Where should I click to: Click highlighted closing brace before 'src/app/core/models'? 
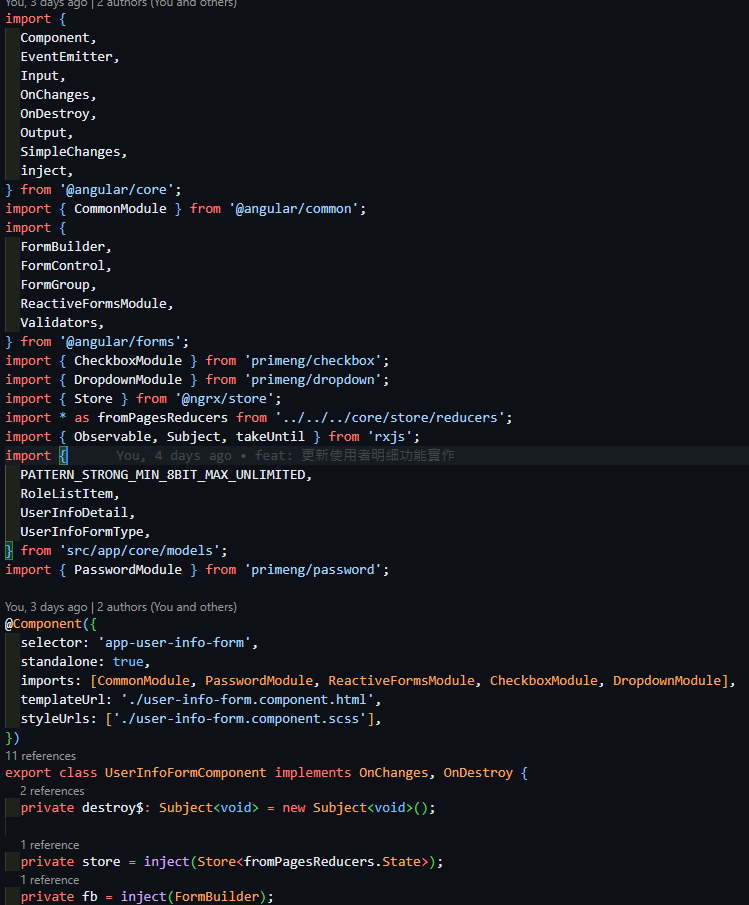(9, 551)
